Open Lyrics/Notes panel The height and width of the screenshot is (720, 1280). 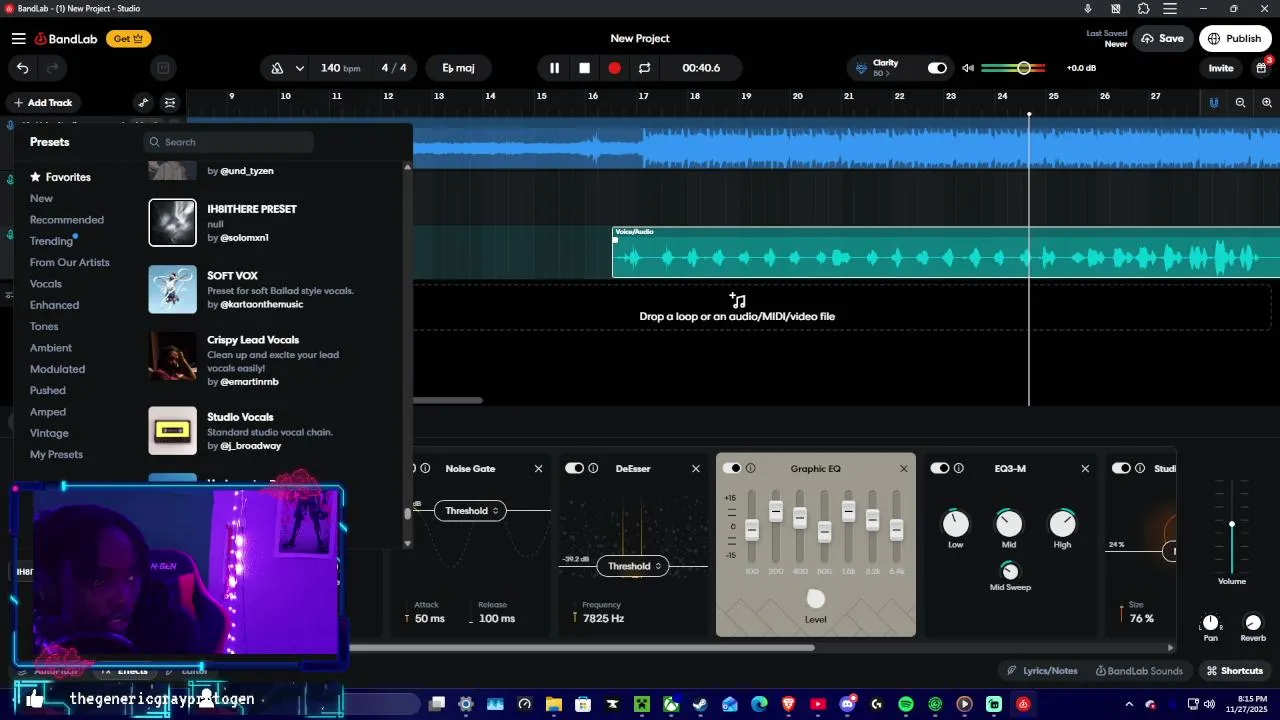[x=1043, y=671]
